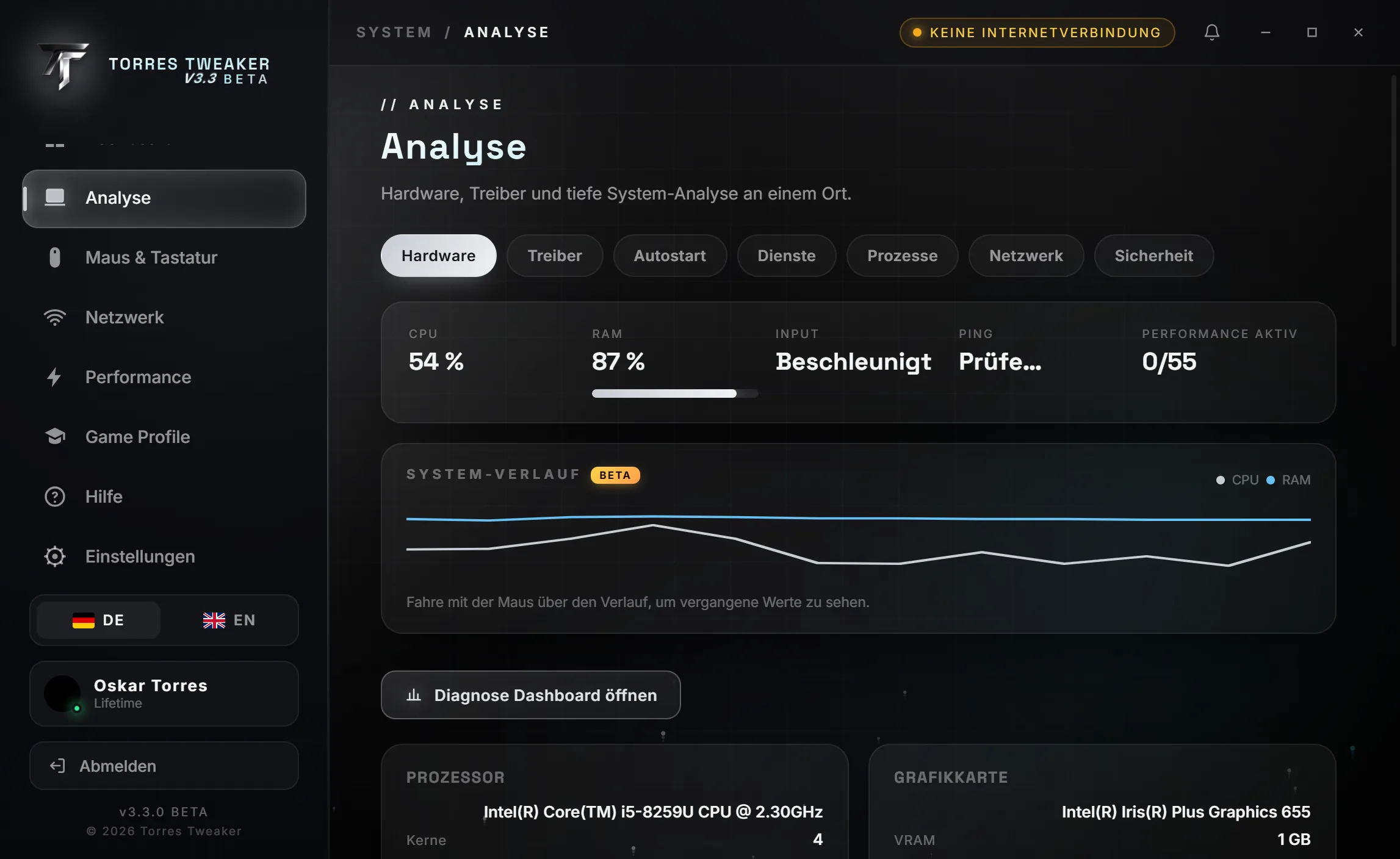
Task: Click the vertical scrollbar on the right
Action: (1394, 210)
